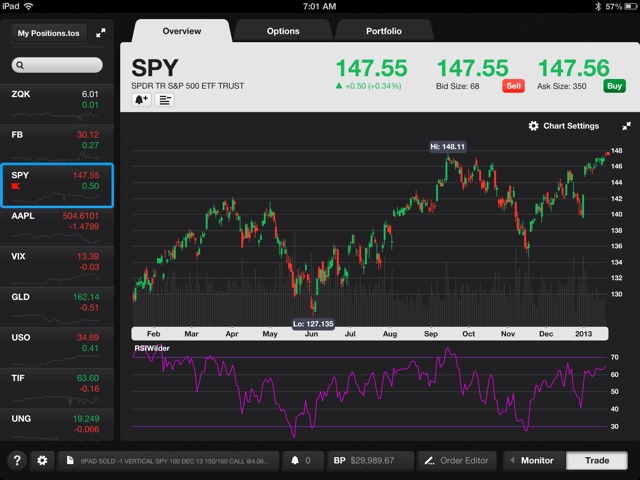The width and height of the screenshot is (640, 480).
Task: Click the Hi: 148.11 chart marker
Action: [x=447, y=147]
